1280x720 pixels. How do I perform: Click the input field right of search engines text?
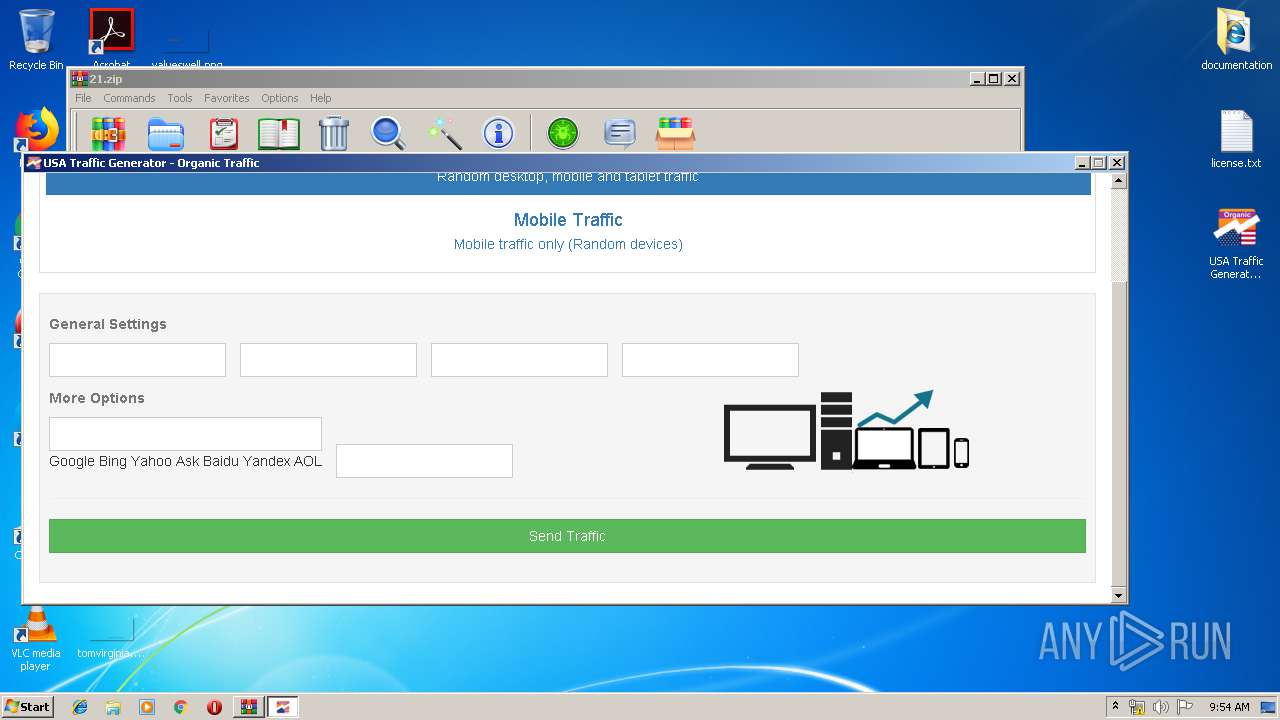coord(424,461)
